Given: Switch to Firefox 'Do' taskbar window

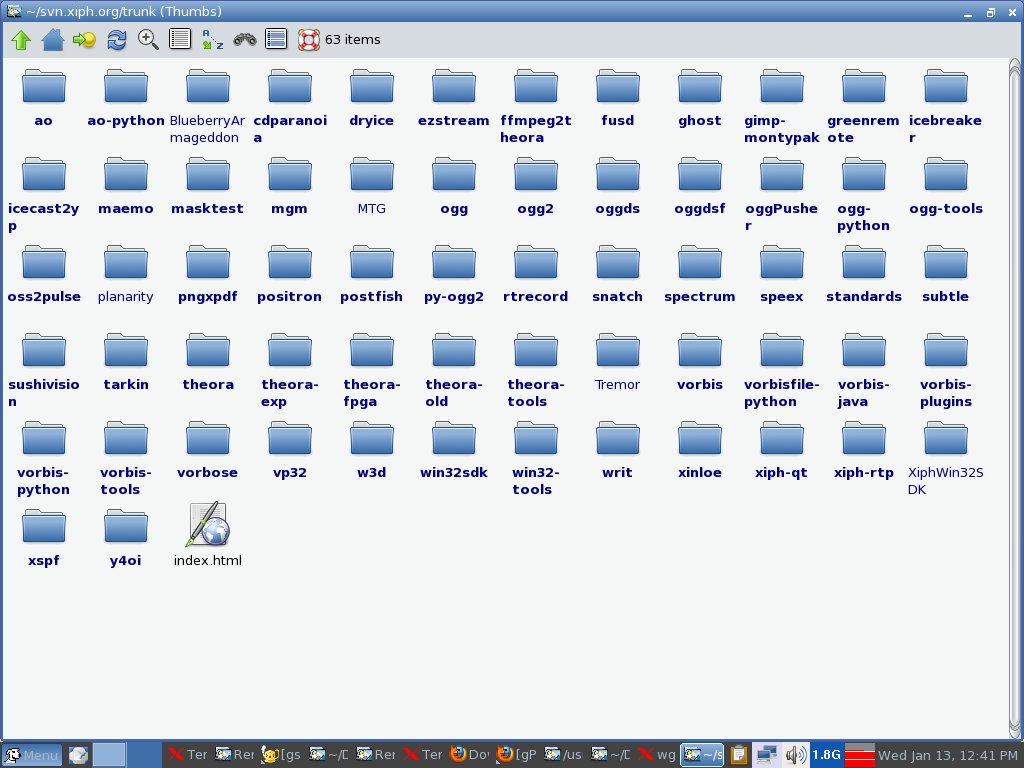Looking at the screenshot, I should pyautogui.click(x=470, y=755).
